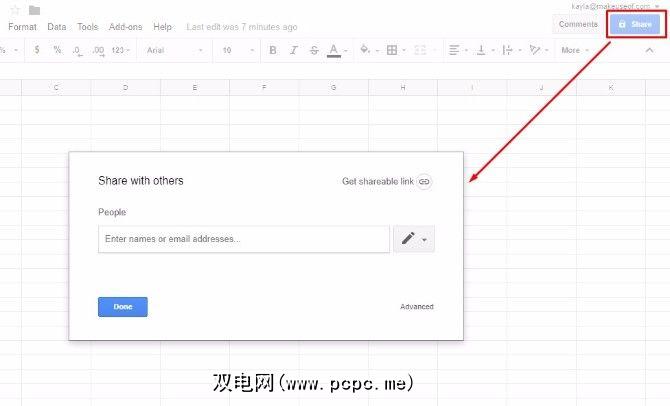Open the Add-ons menu
The height and width of the screenshot is (406, 670).
125,27
